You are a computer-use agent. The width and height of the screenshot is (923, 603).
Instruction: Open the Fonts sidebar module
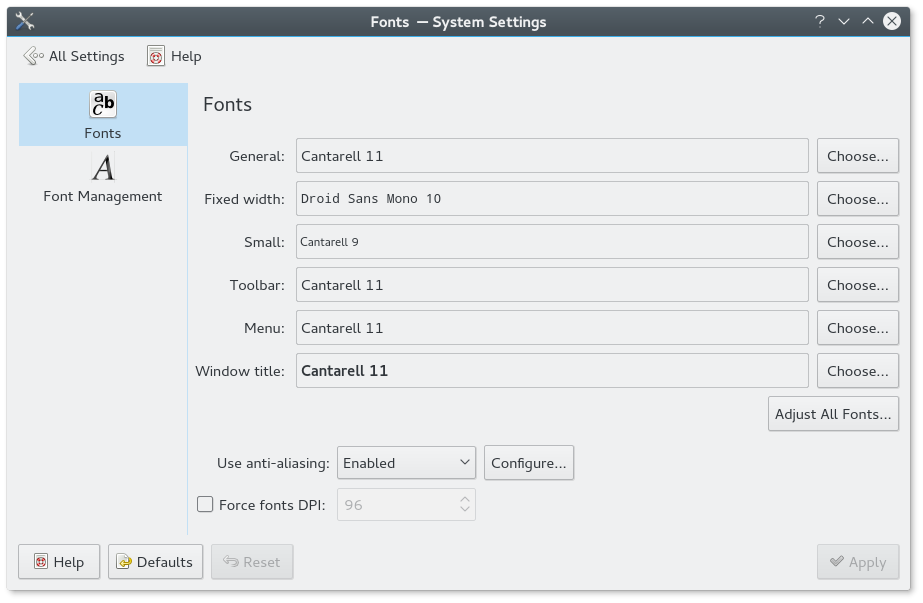(x=103, y=114)
